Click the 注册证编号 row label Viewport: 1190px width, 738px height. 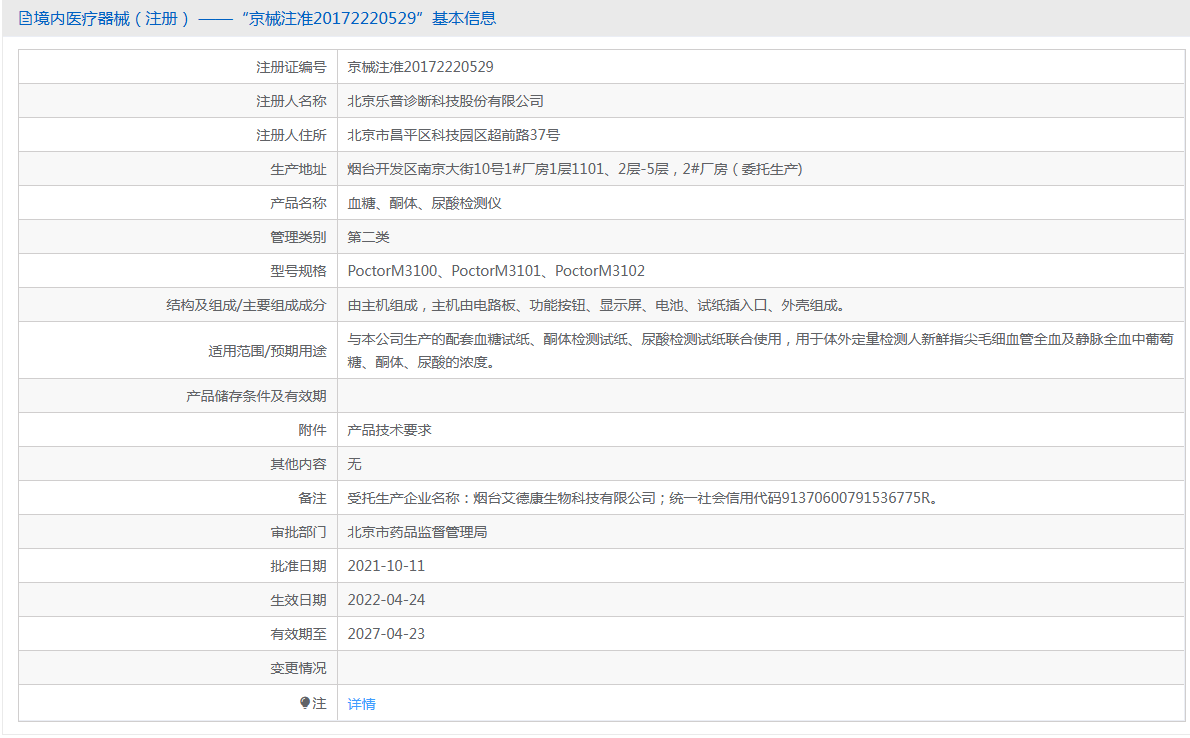point(291,67)
